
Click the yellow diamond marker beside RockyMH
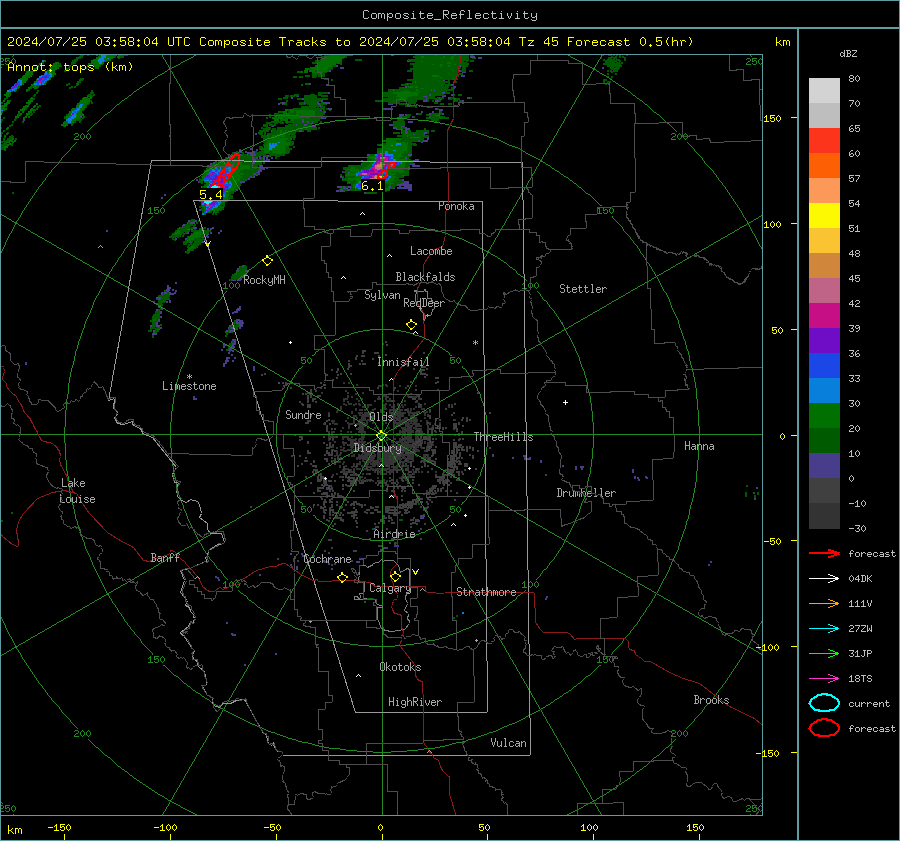(x=267, y=261)
